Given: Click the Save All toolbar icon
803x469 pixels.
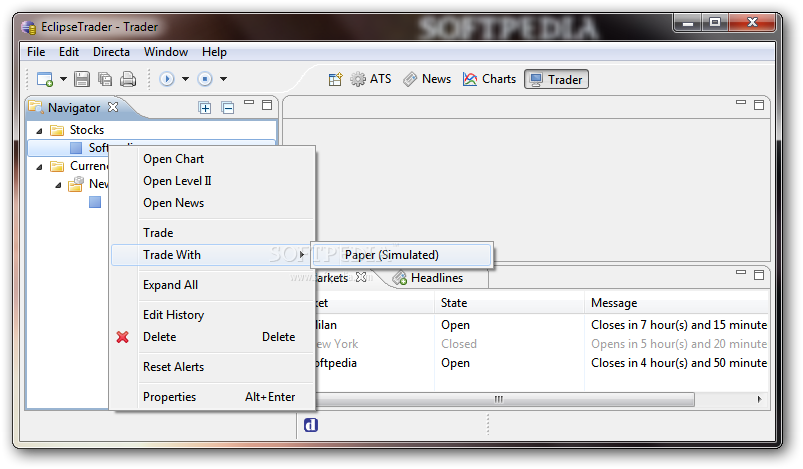Looking at the screenshot, I should tap(105, 79).
